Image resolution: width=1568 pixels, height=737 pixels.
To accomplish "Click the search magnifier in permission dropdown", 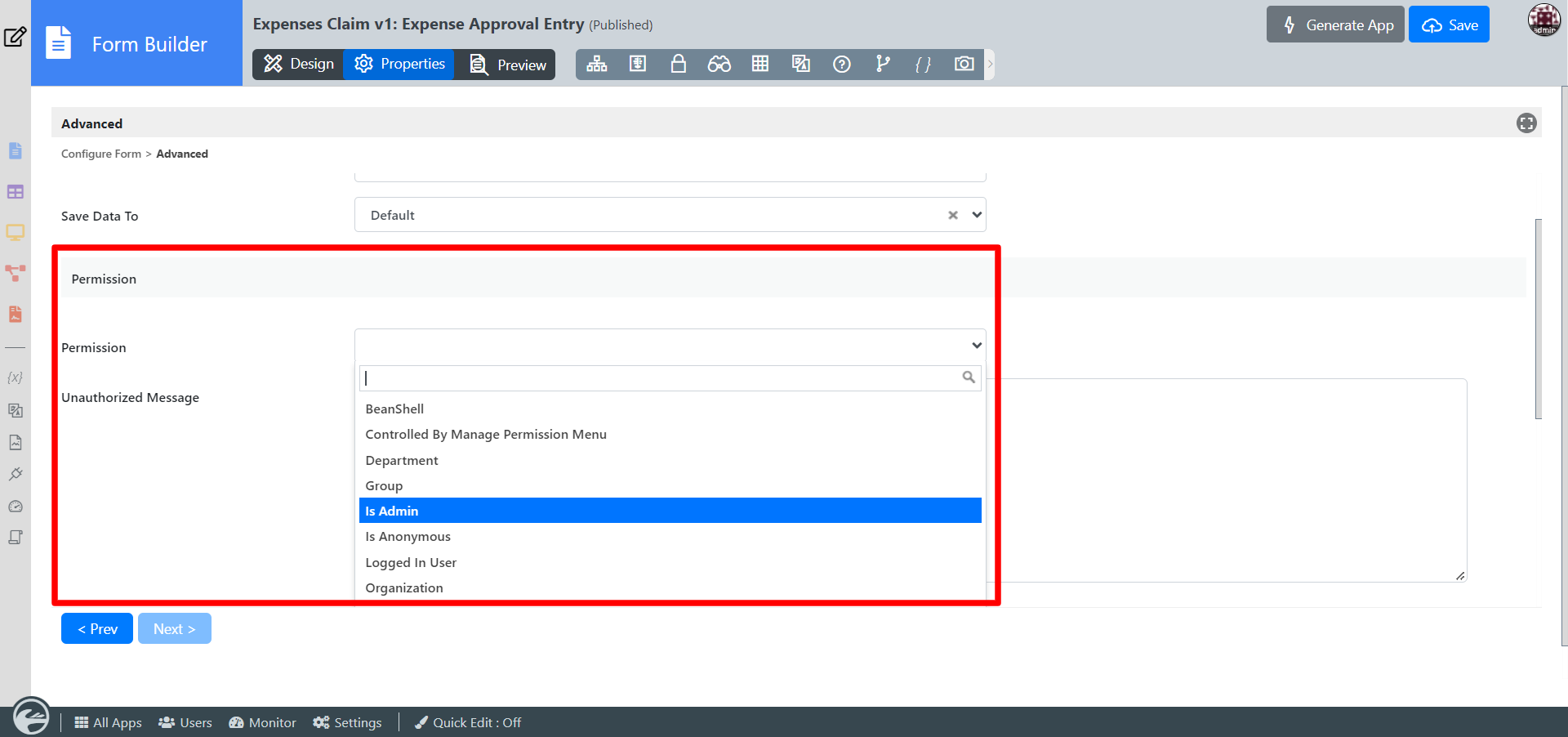I will tap(969, 377).
